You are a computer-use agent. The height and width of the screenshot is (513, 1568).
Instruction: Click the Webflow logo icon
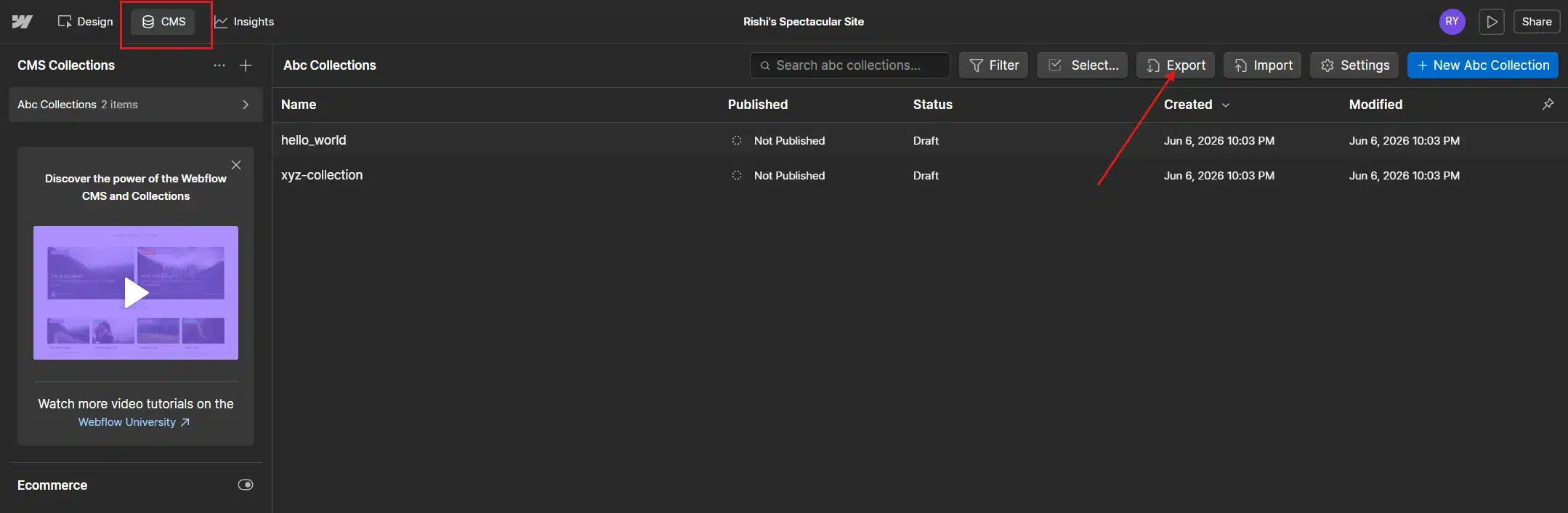point(23,22)
